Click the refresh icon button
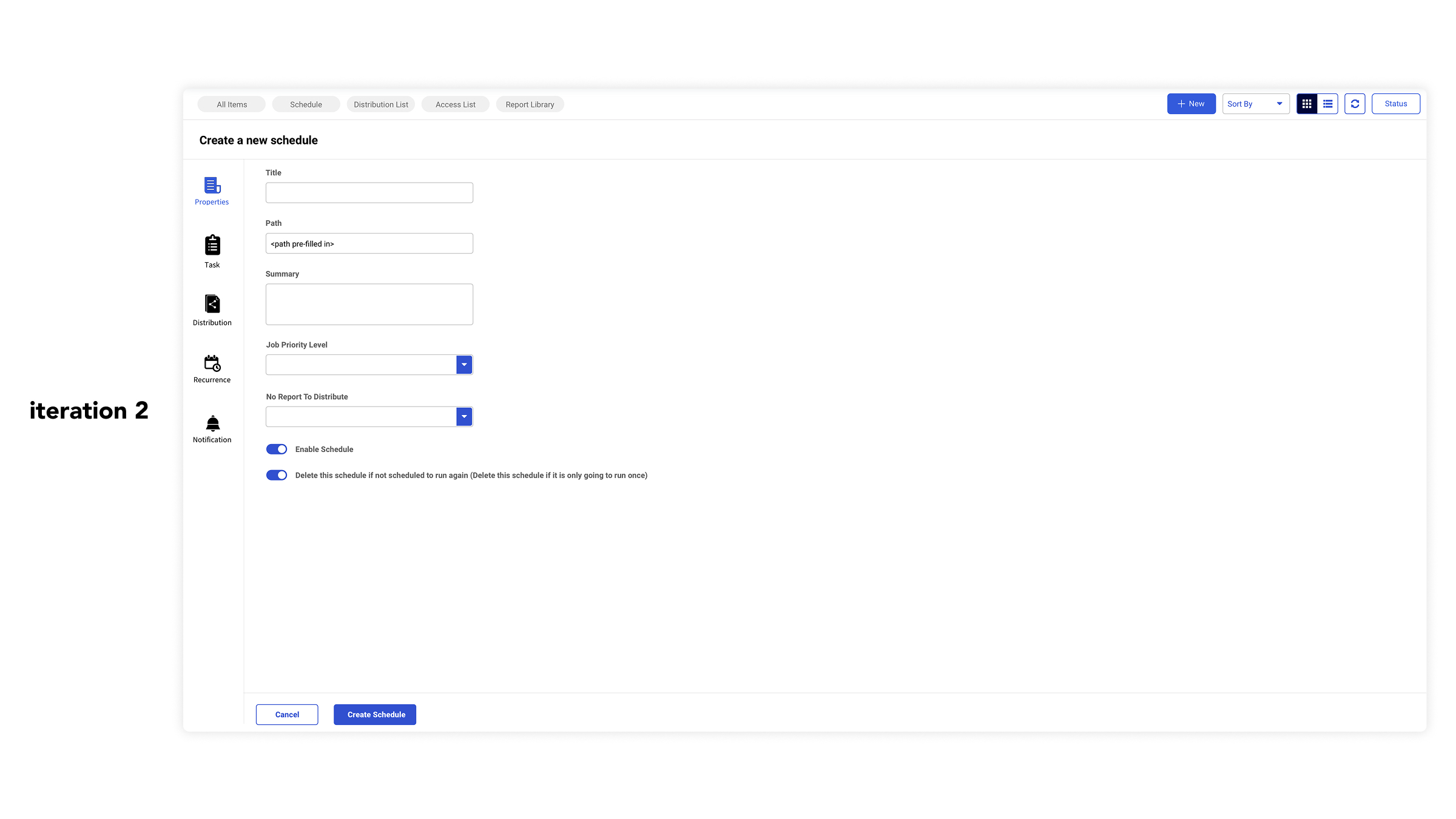 point(1355,104)
